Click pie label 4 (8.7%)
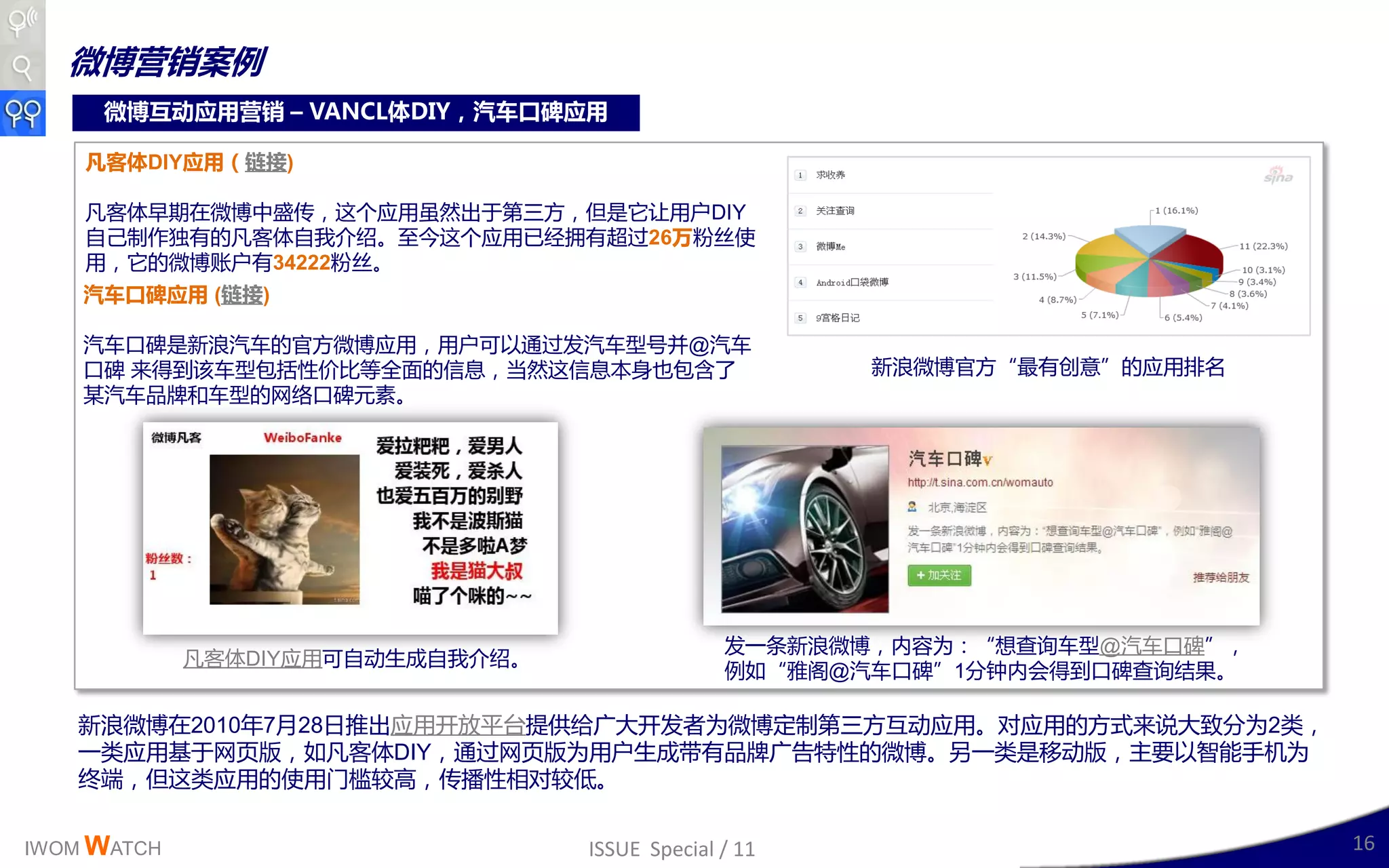The image size is (1389, 868). coord(1057,299)
